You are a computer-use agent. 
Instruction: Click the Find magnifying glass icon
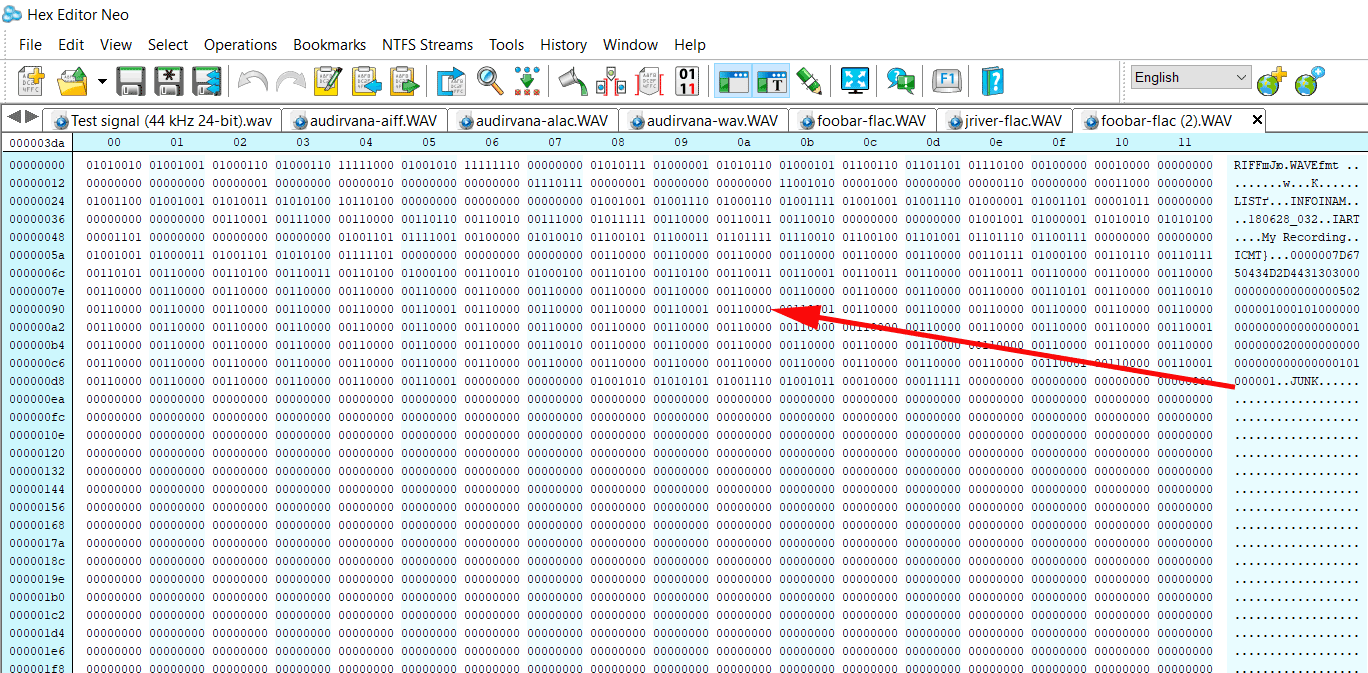pyautogui.click(x=489, y=81)
